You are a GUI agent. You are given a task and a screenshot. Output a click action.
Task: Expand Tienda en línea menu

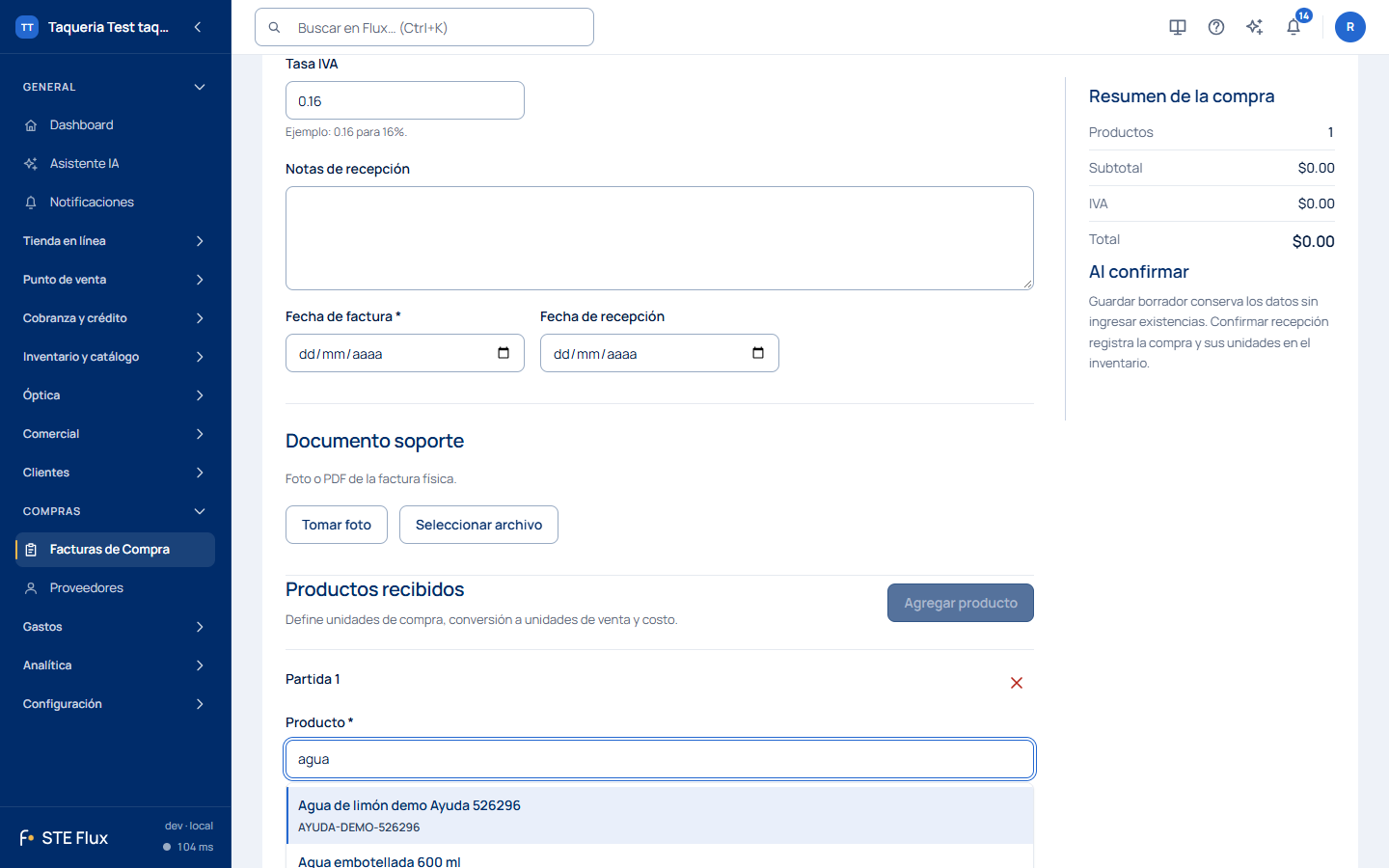coord(115,241)
